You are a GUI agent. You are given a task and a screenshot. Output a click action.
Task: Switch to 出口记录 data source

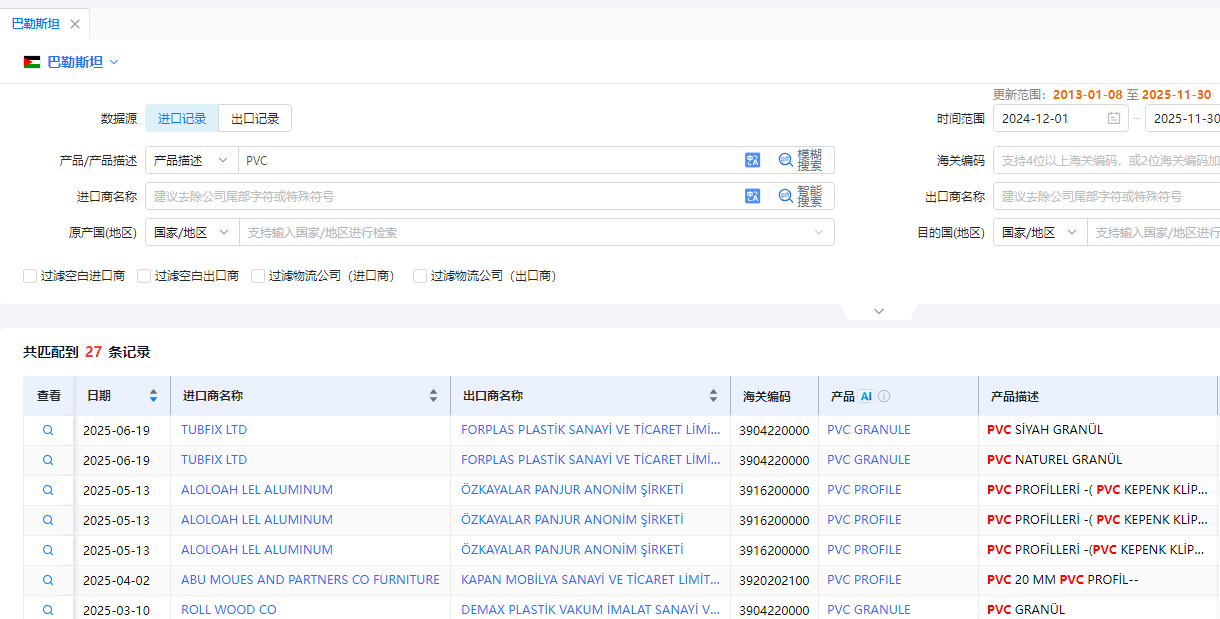tap(255, 118)
